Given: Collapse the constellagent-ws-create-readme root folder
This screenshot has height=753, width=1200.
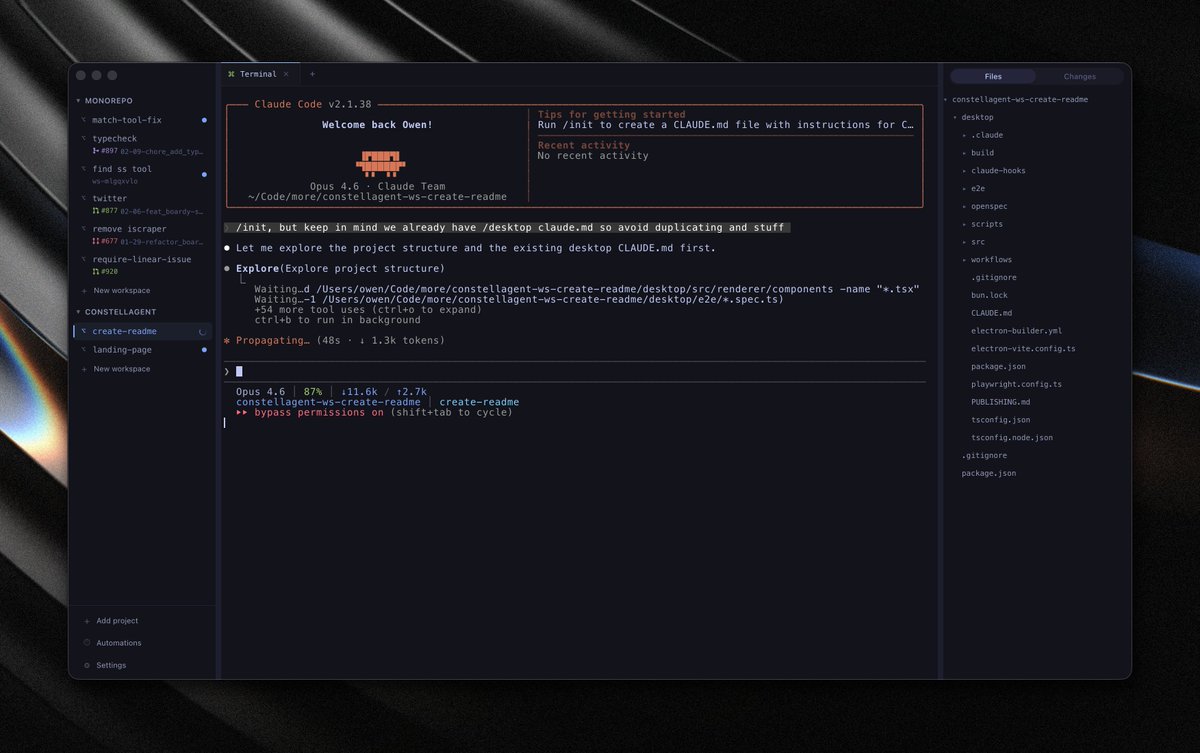Looking at the screenshot, I should 946,100.
